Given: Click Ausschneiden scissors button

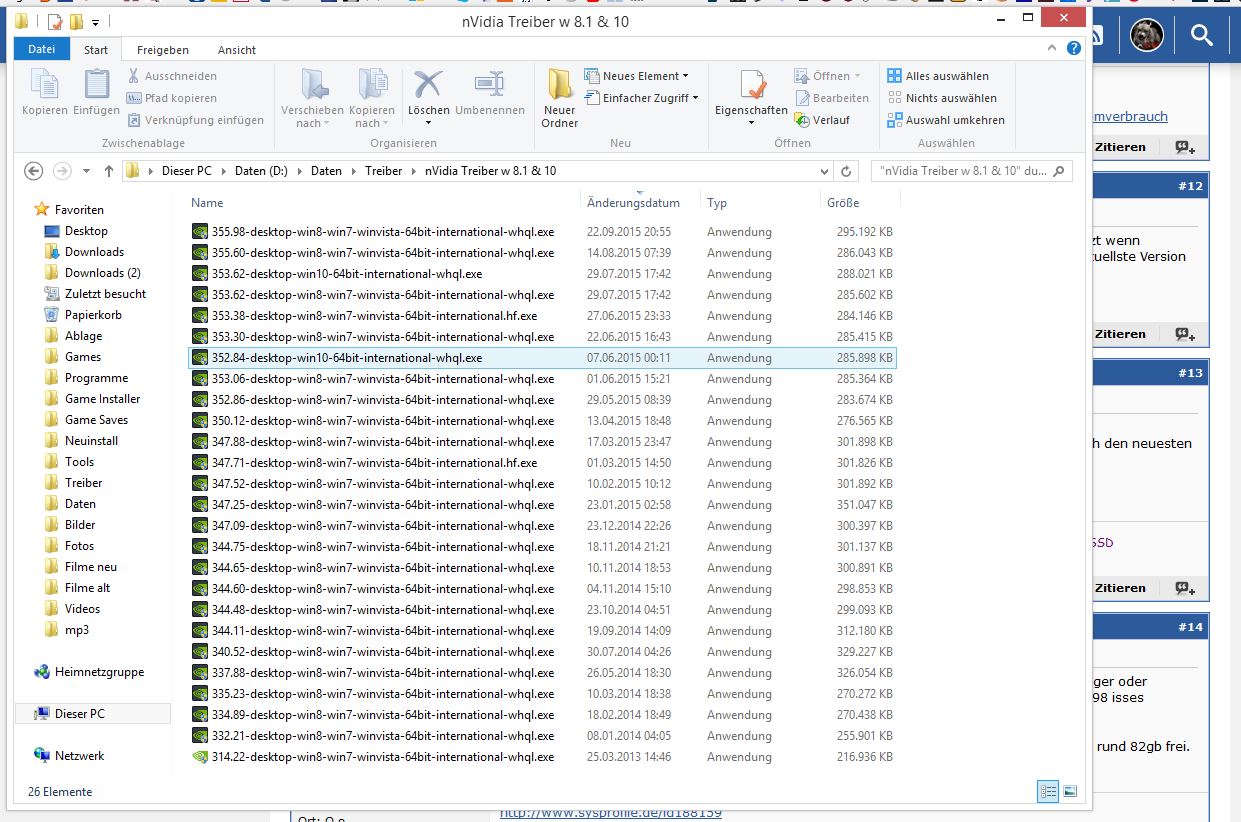Looking at the screenshot, I should pos(172,76).
